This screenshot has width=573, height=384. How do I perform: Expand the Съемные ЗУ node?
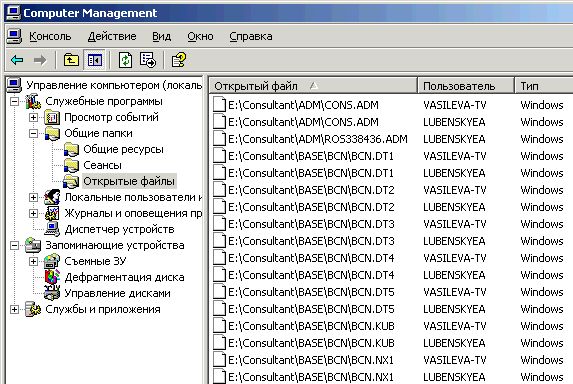coord(33,261)
